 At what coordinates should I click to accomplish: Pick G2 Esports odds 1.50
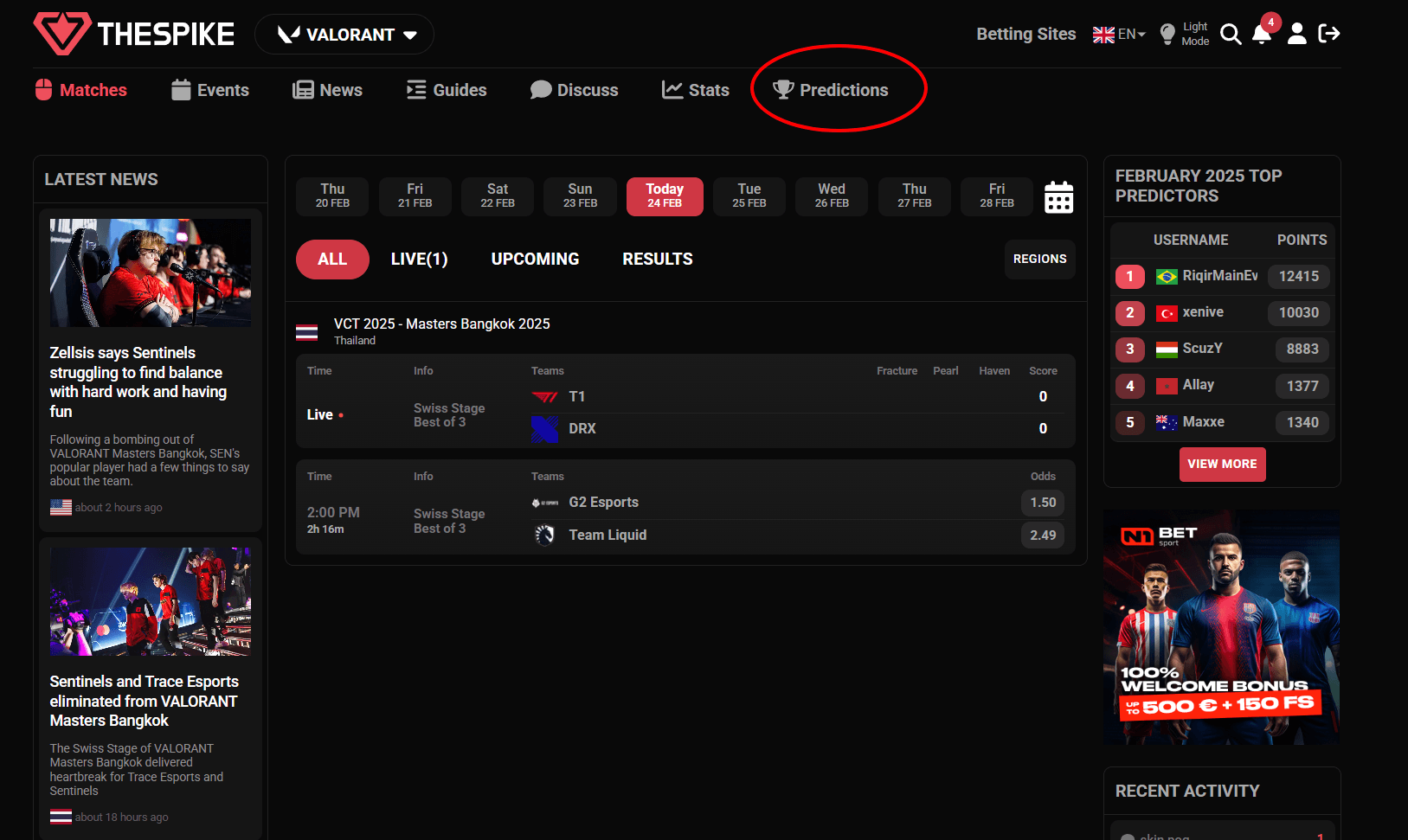tap(1043, 503)
